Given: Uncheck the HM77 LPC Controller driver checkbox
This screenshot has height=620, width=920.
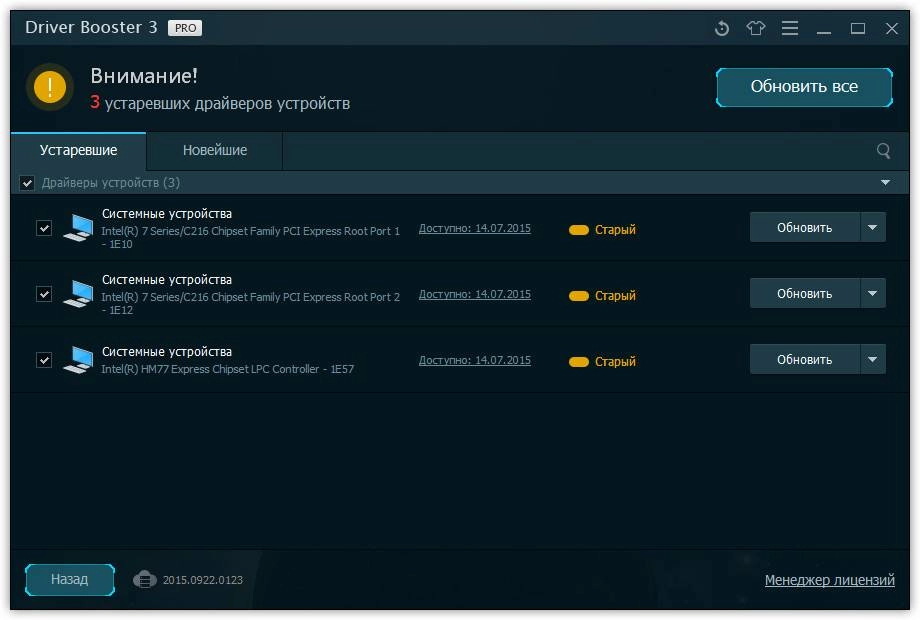Looking at the screenshot, I should tap(44, 360).
